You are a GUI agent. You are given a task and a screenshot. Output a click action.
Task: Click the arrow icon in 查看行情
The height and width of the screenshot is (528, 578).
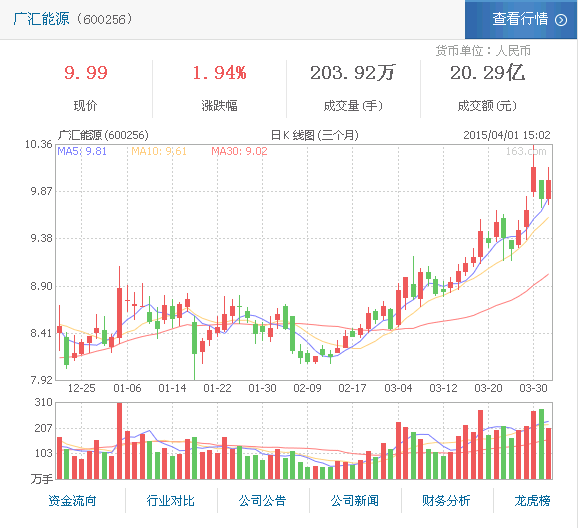[x=561, y=20]
